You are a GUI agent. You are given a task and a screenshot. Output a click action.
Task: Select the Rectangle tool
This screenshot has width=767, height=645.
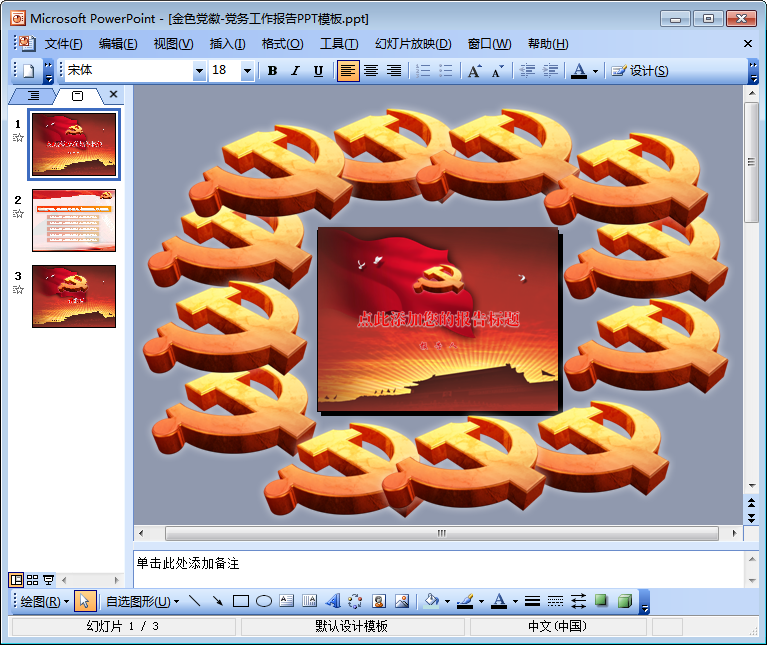click(241, 601)
